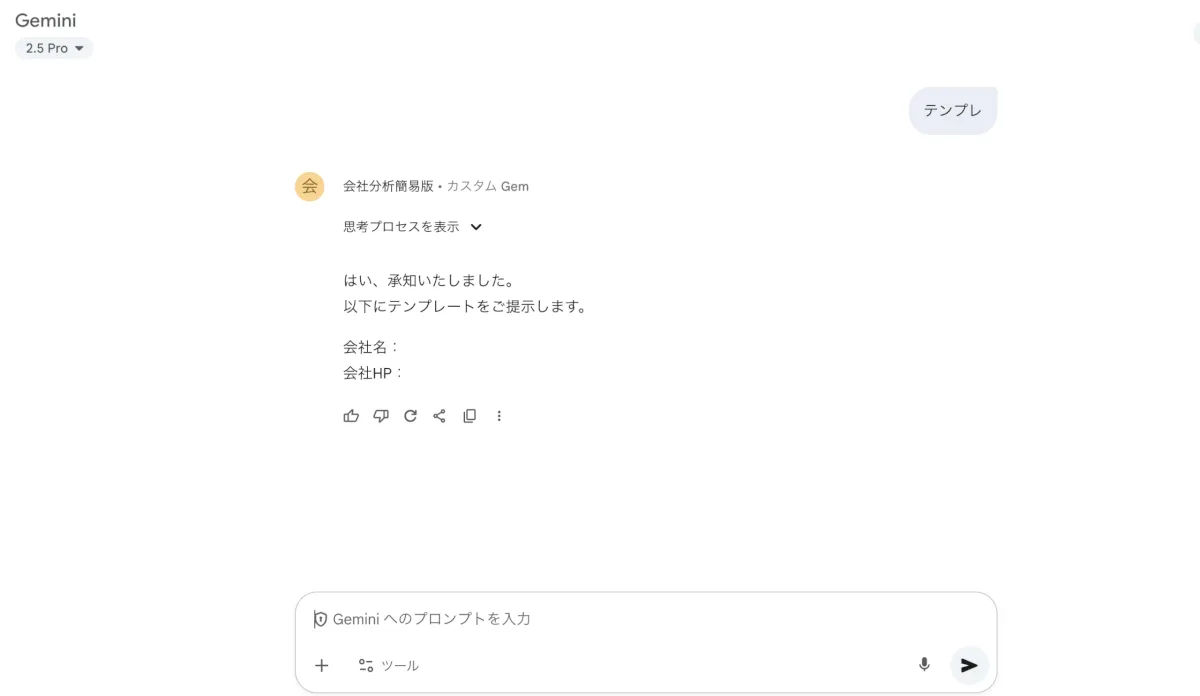The width and height of the screenshot is (1200, 696).
Task: Click the plus icon to add files
Action: (x=322, y=665)
